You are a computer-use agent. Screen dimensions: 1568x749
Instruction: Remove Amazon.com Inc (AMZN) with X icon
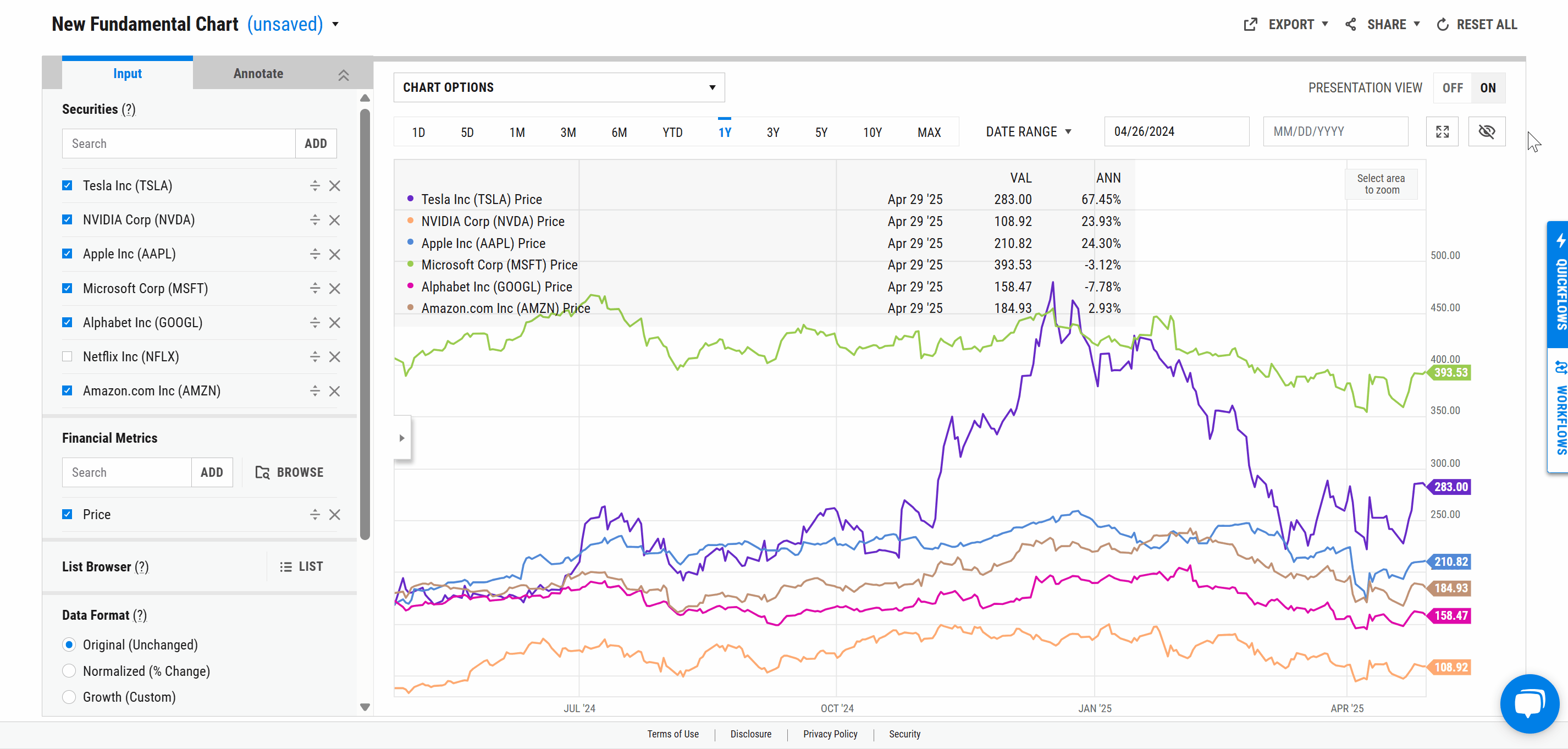pos(335,390)
